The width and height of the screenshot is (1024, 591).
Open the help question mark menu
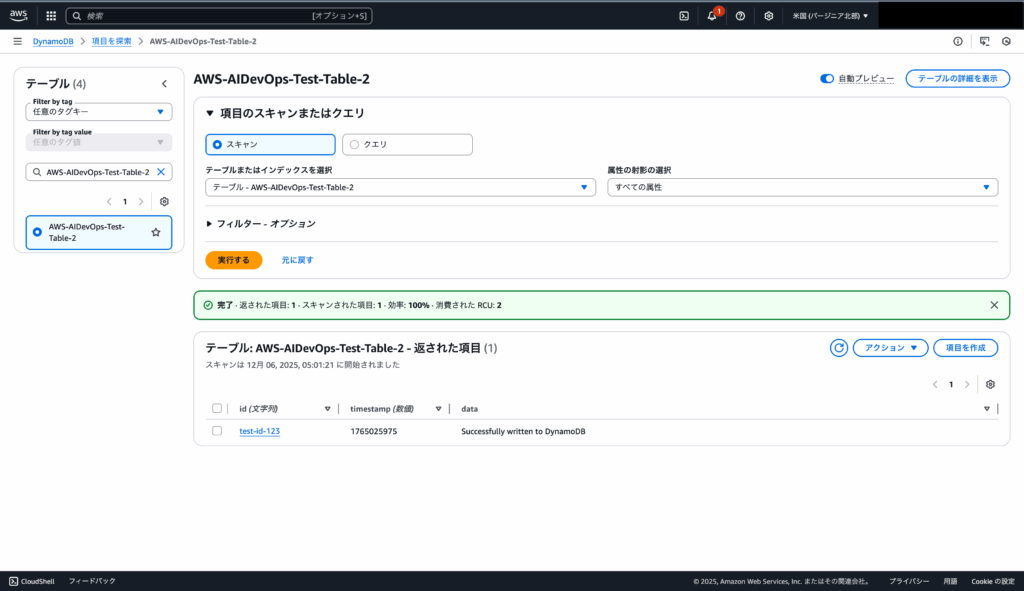(x=740, y=16)
